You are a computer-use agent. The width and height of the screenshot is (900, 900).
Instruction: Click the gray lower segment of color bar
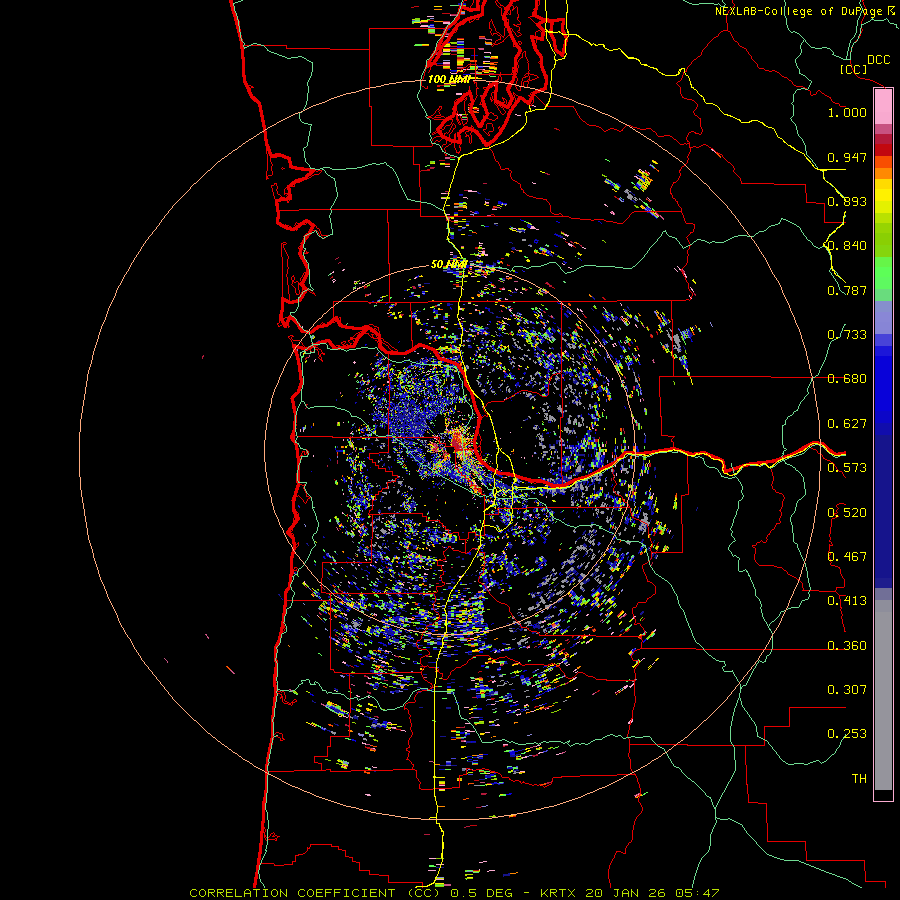(x=883, y=695)
